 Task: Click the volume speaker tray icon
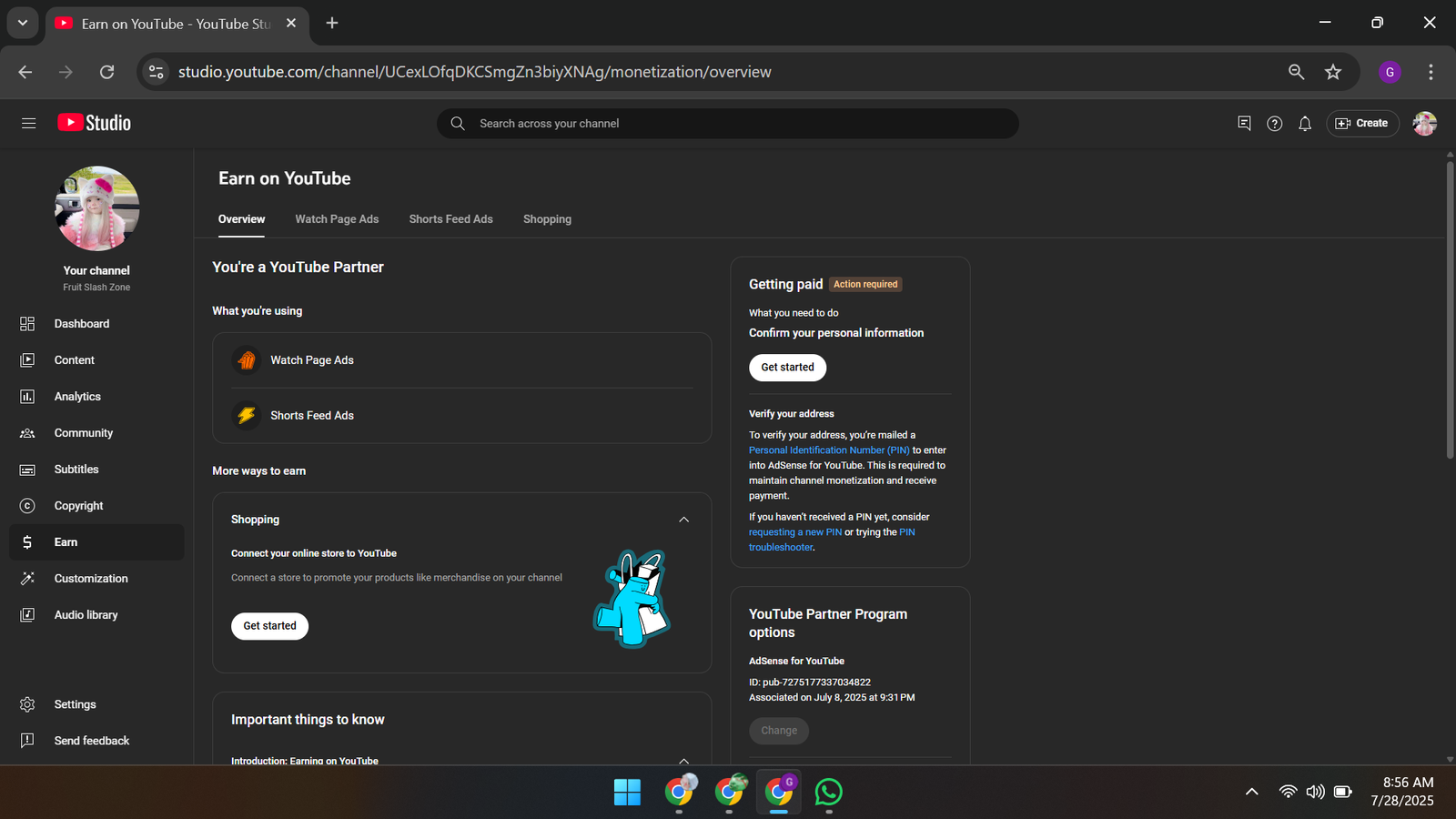click(x=1315, y=792)
